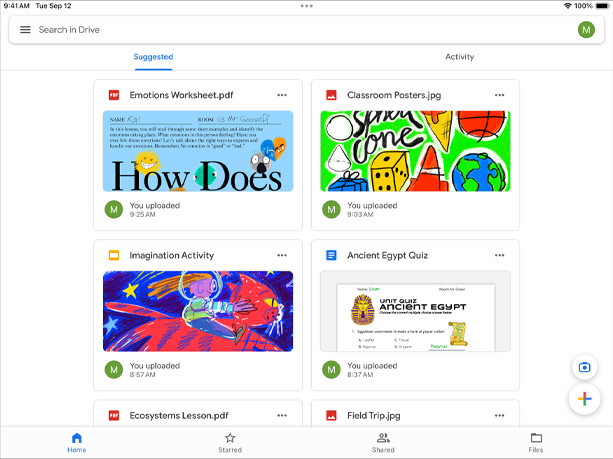Open more options for Emotions Worksheet.pdf
This screenshot has height=459, width=613.
[x=282, y=95]
